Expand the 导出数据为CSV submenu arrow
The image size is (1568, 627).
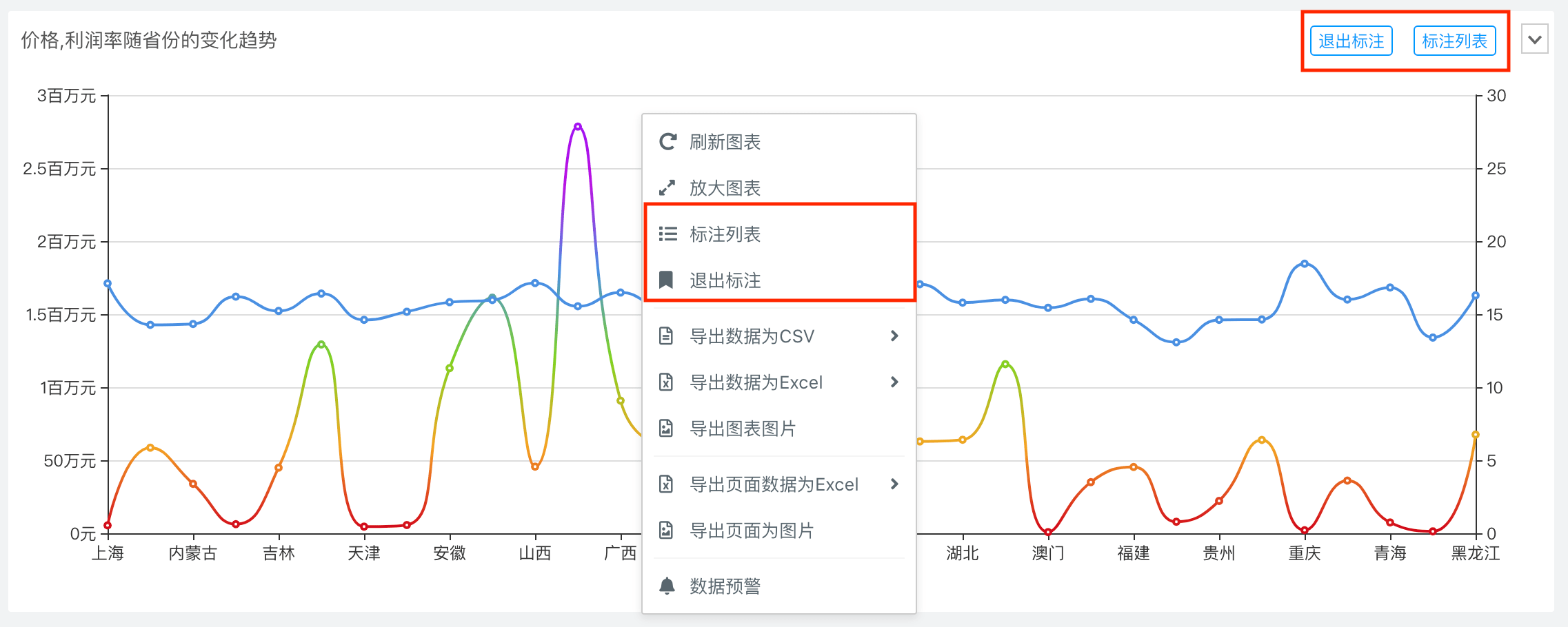click(894, 336)
